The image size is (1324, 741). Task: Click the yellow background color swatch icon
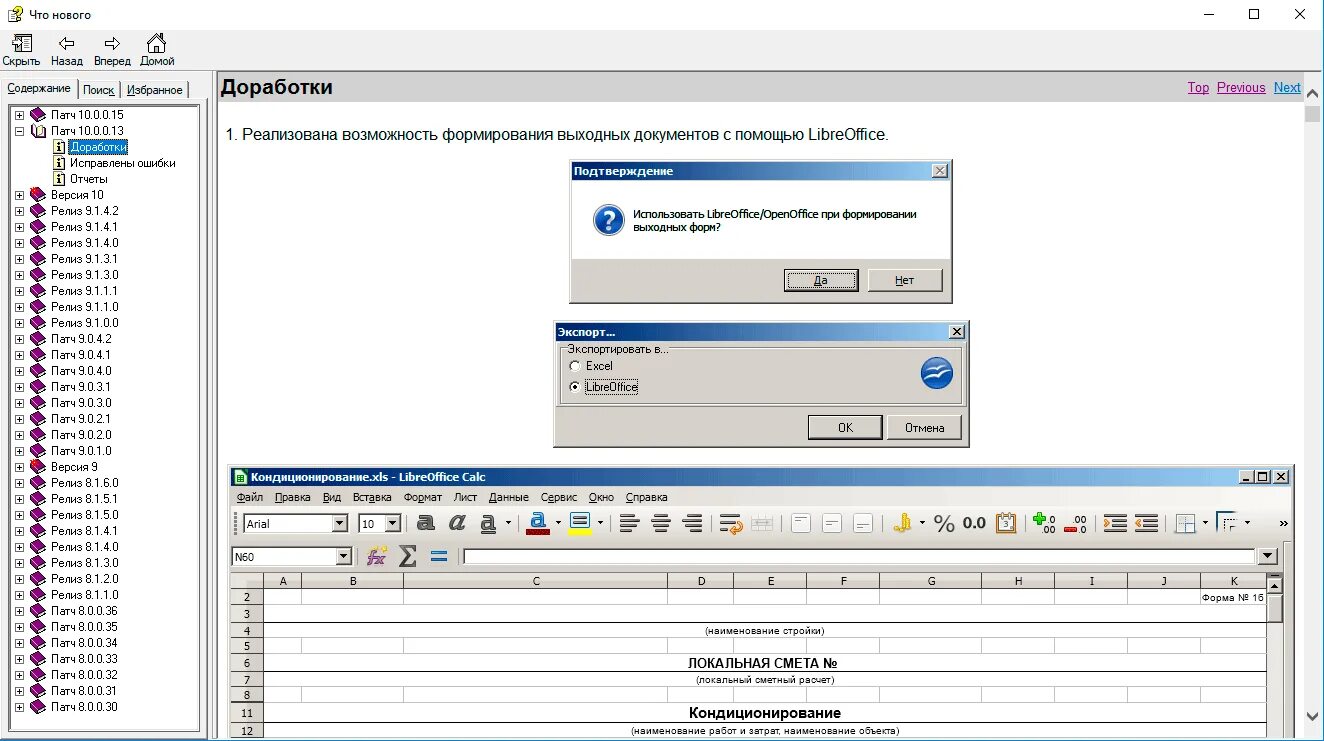coord(580,523)
